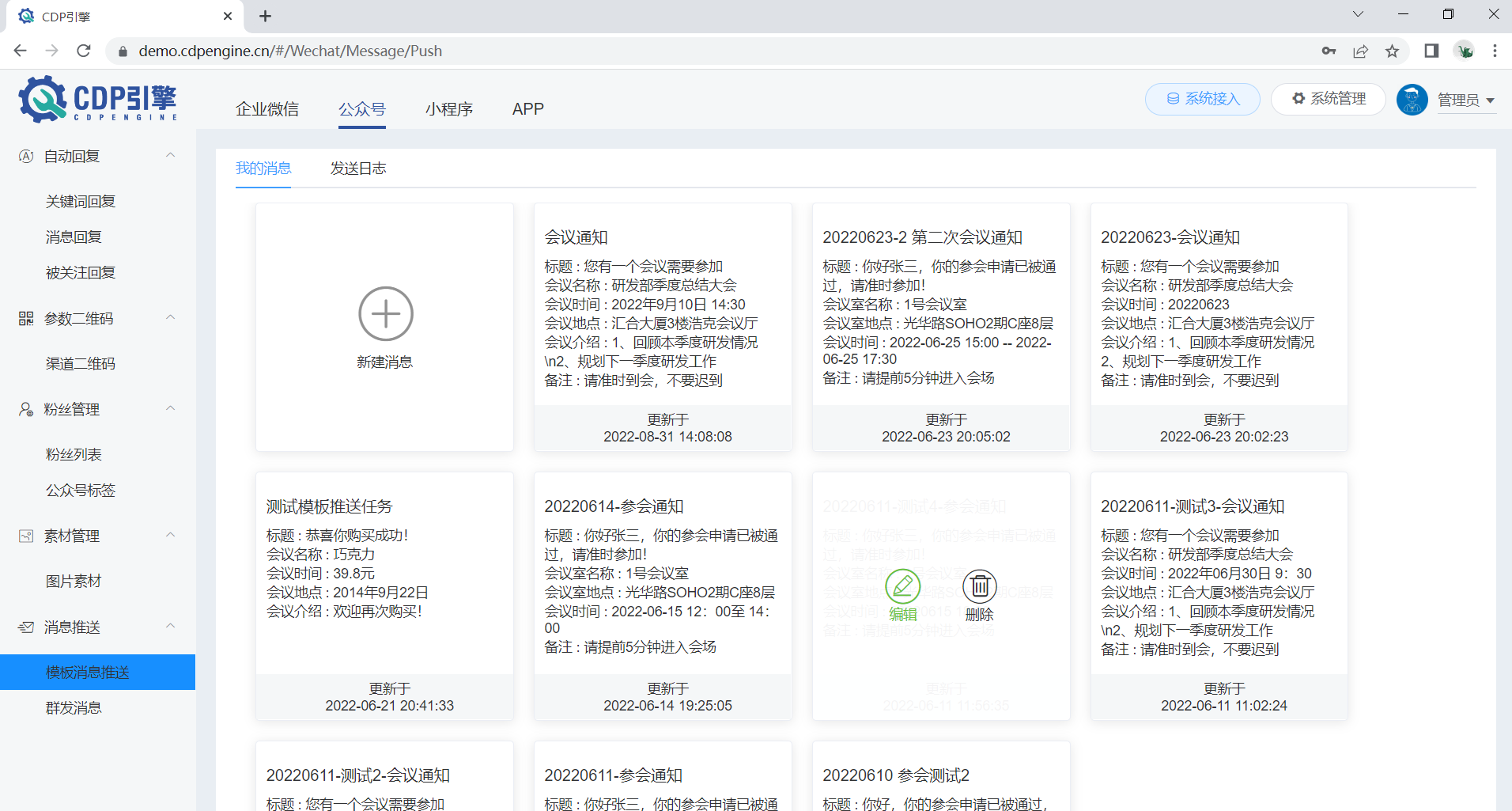
Task: Select the 公众号 top menu
Action: tap(362, 109)
